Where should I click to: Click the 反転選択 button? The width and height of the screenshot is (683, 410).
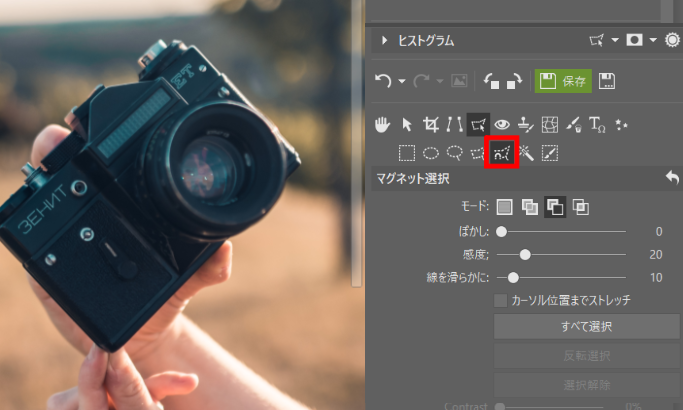(586, 356)
